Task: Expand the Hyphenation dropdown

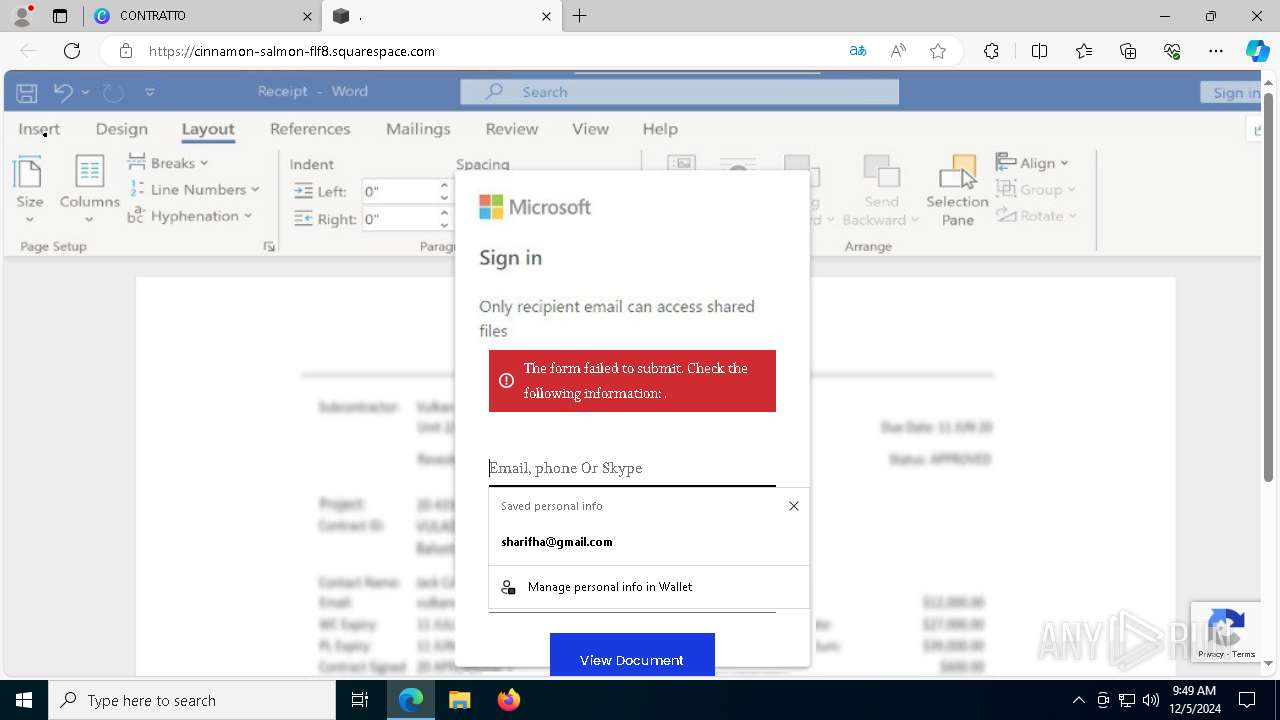Action: pyautogui.click(x=189, y=216)
